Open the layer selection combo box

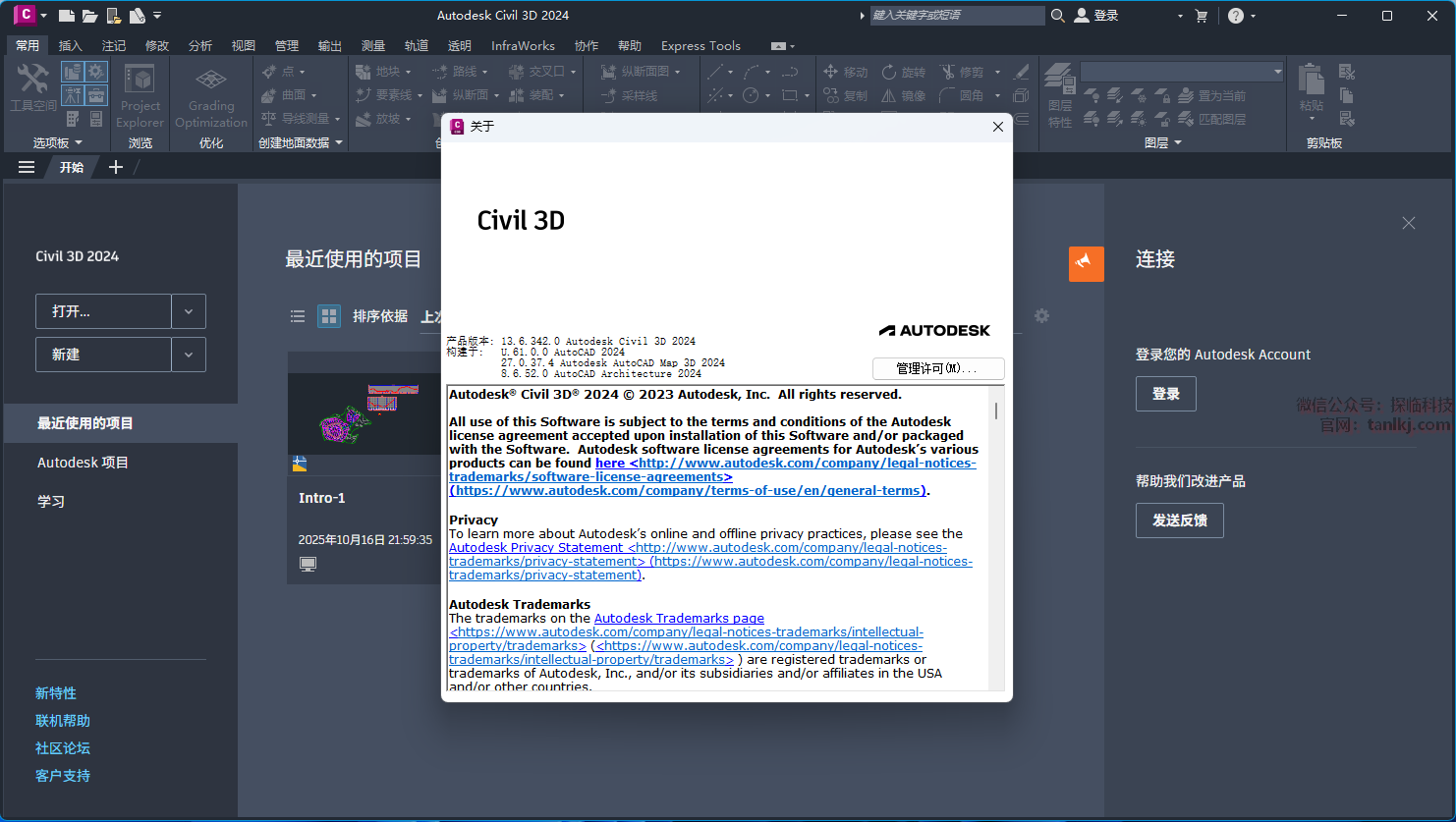point(1182,72)
